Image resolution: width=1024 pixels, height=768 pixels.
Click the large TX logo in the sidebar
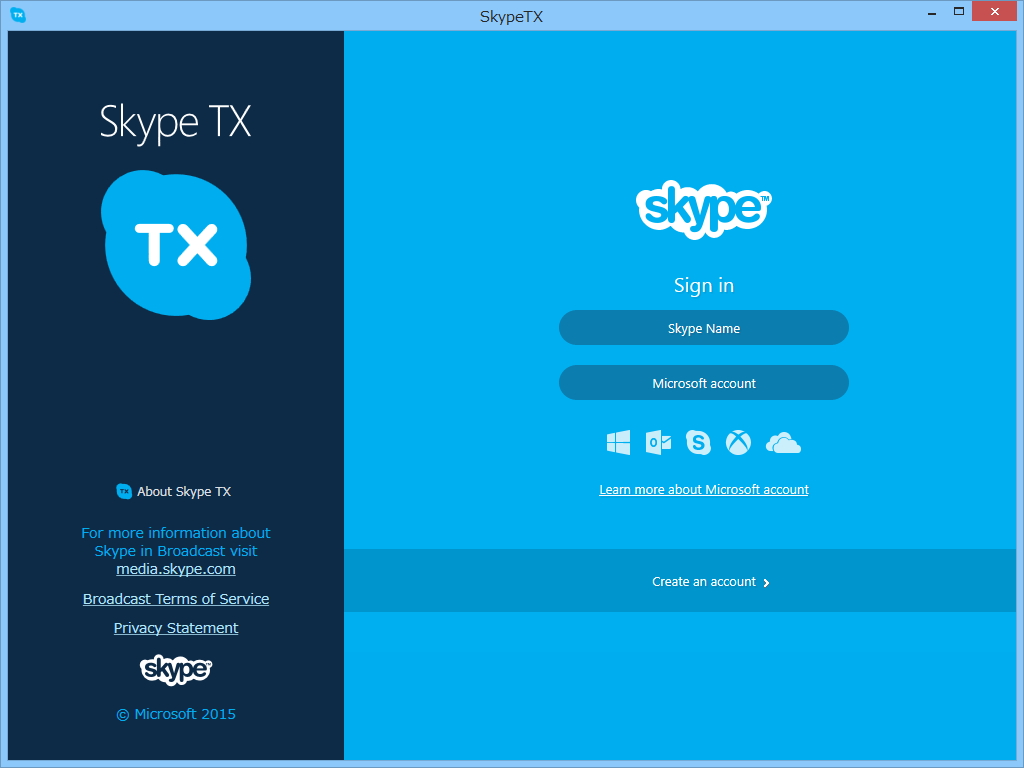pyautogui.click(x=175, y=243)
